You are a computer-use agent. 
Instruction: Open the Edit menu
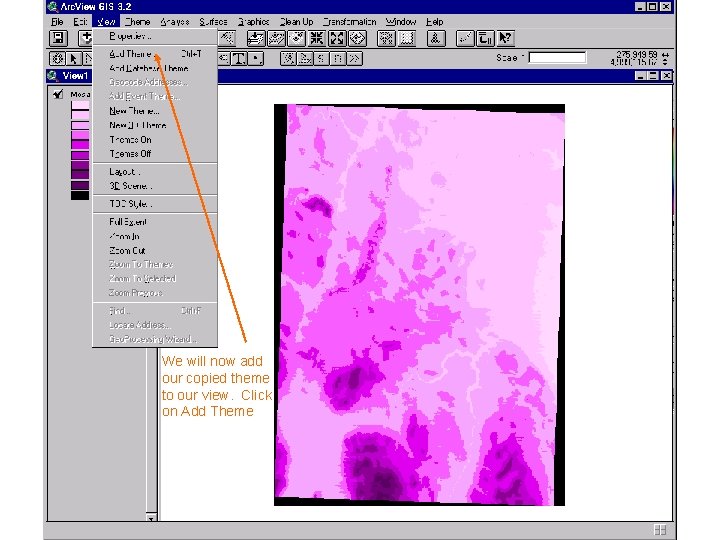click(x=80, y=22)
